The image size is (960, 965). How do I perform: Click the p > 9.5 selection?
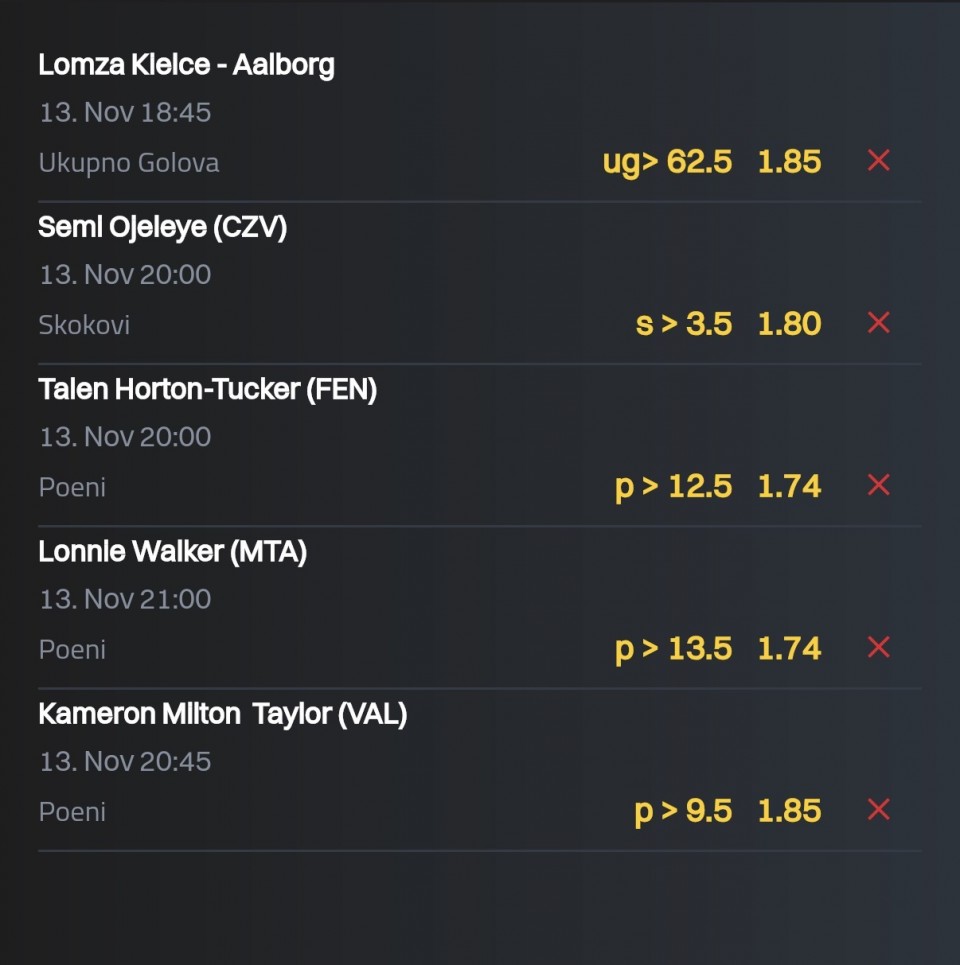[683, 811]
